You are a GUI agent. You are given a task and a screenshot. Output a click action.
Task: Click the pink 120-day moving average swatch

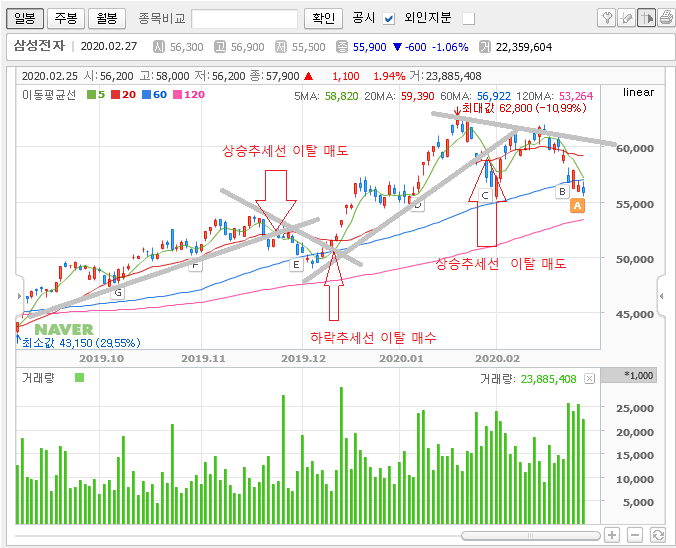coord(177,94)
